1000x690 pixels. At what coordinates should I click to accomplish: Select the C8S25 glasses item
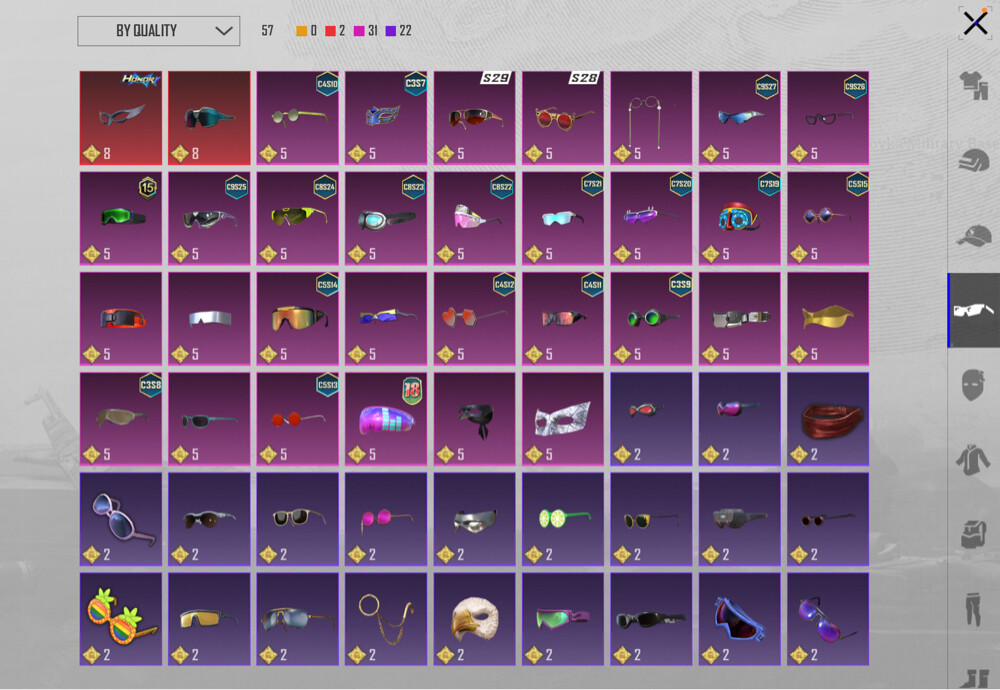click(209, 218)
